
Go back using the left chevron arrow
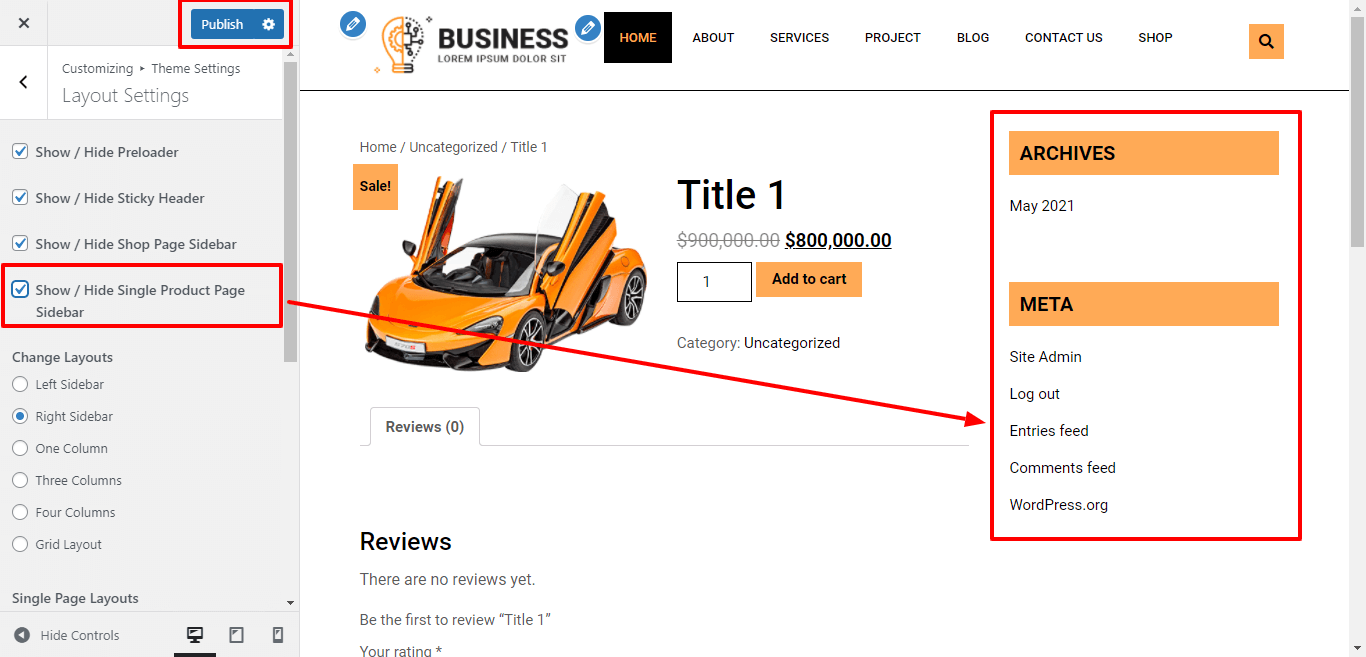tap(24, 82)
